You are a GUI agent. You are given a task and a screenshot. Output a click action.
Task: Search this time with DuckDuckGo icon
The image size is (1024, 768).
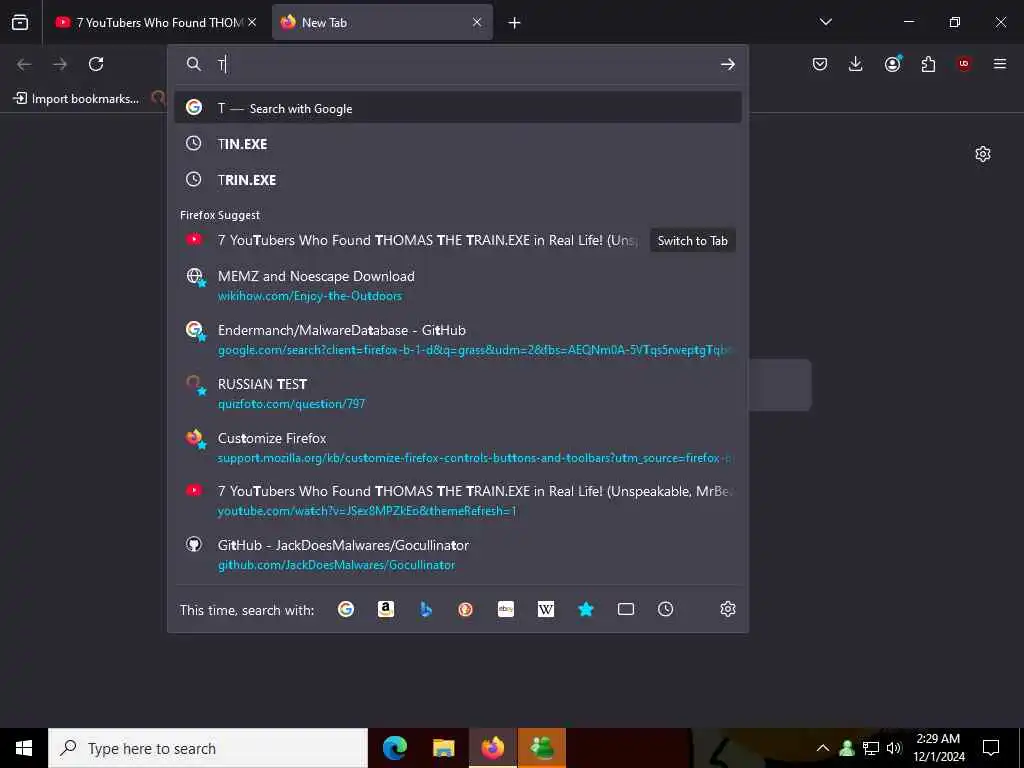coord(466,609)
